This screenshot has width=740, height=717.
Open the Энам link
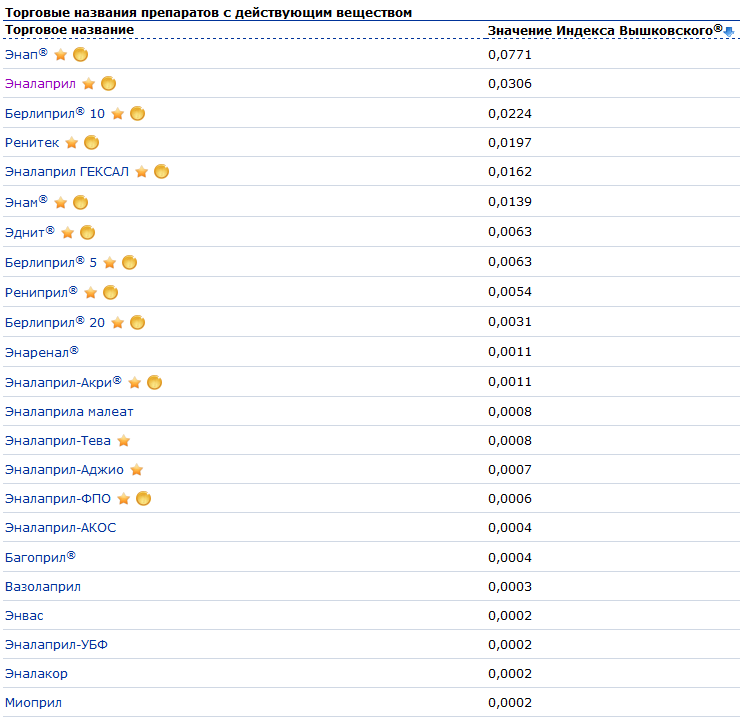point(26,202)
